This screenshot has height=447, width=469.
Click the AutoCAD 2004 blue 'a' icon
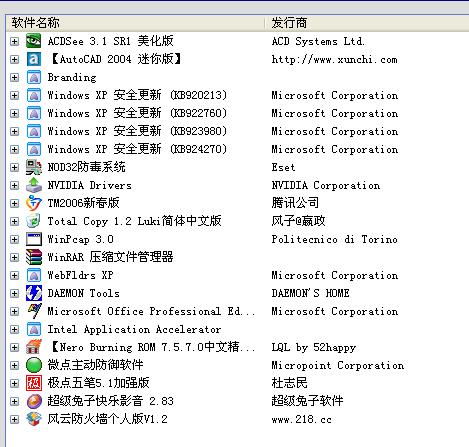pos(34,59)
